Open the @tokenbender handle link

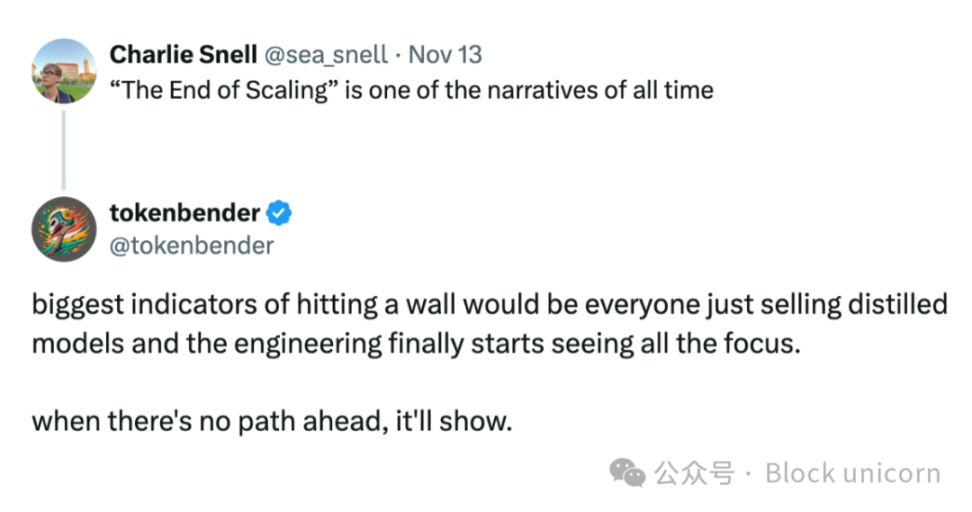coord(191,245)
